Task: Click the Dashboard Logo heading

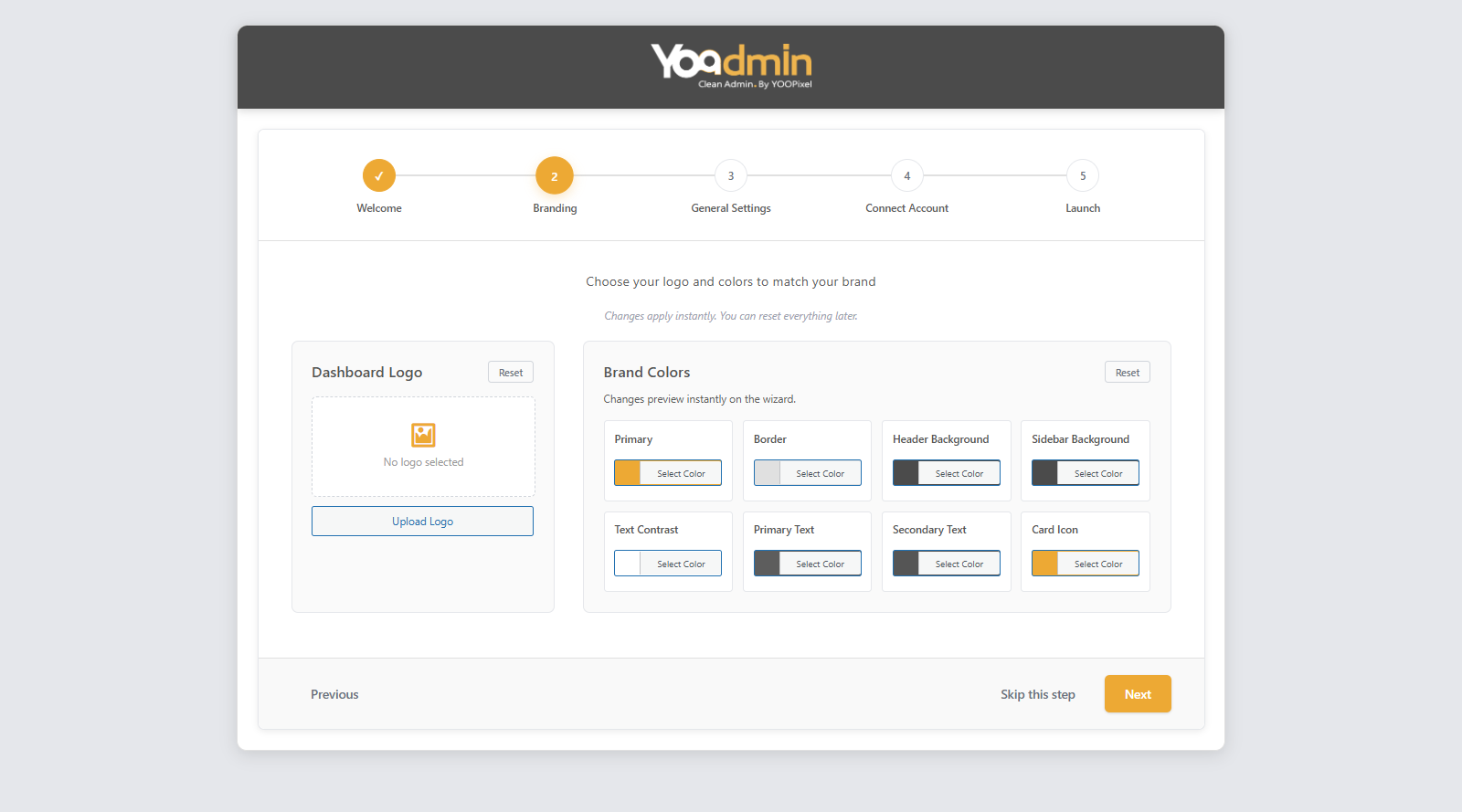Action: (366, 372)
